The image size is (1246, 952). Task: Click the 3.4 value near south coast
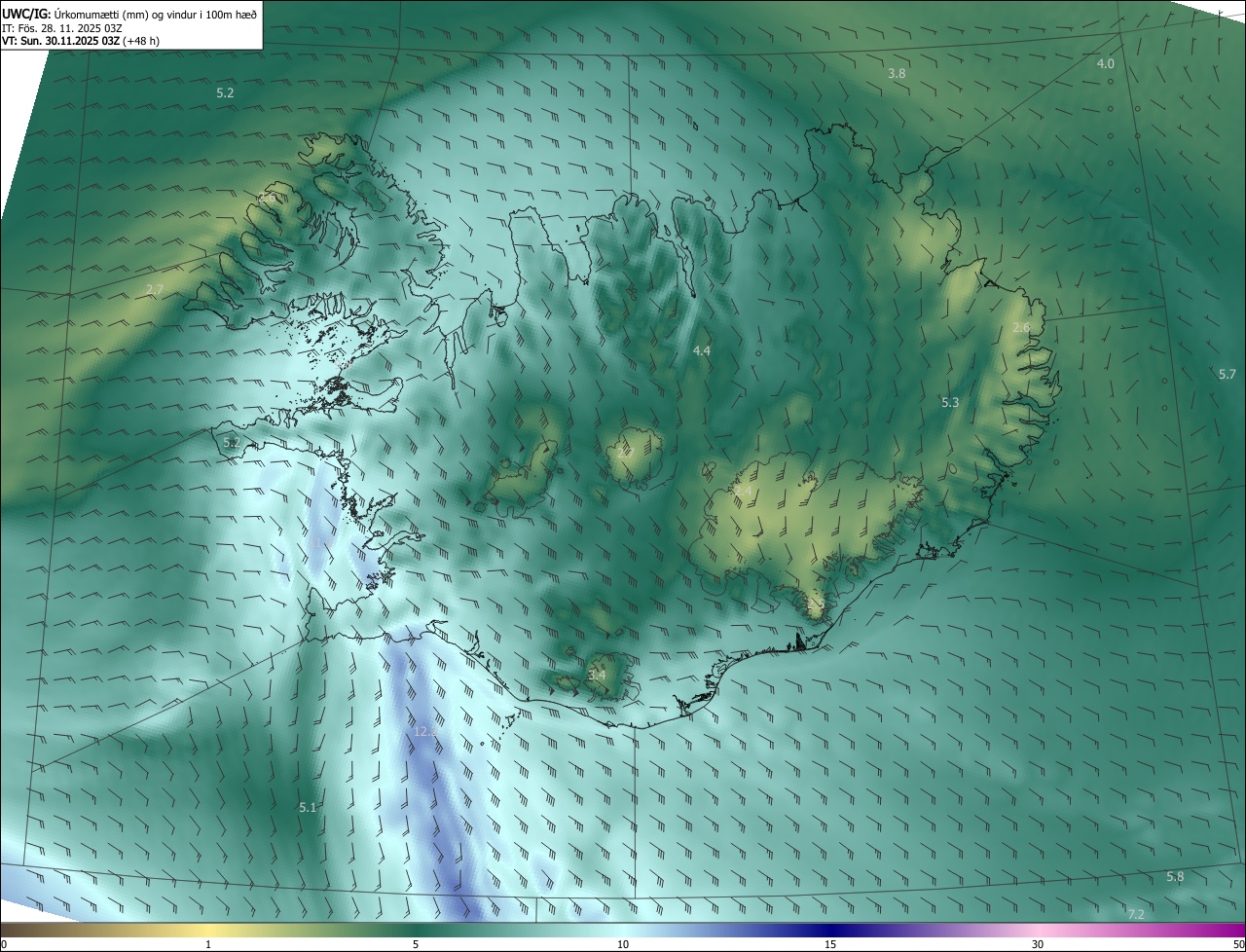pyautogui.click(x=597, y=675)
